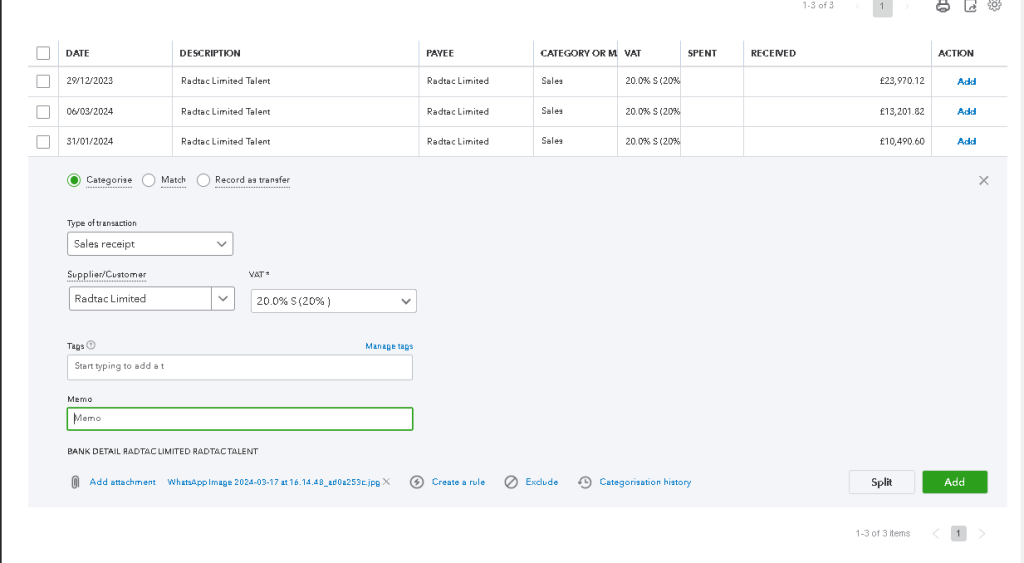Screen dimensions: 1024x563
Task: Click the paperclip attachment icon
Action: pyautogui.click(x=75, y=482)
